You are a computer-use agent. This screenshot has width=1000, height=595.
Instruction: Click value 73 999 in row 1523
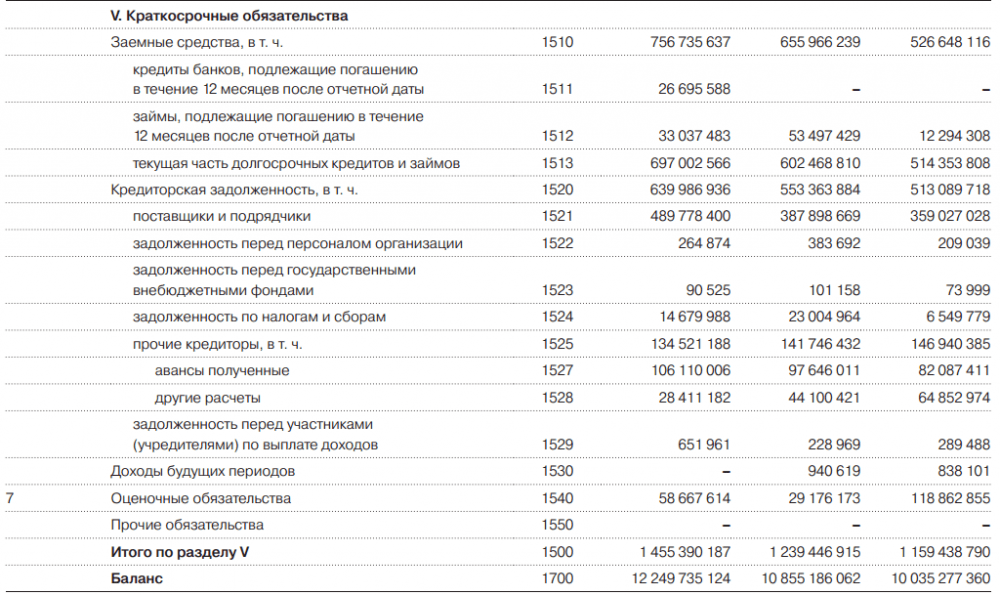click(x=967, y=290)
